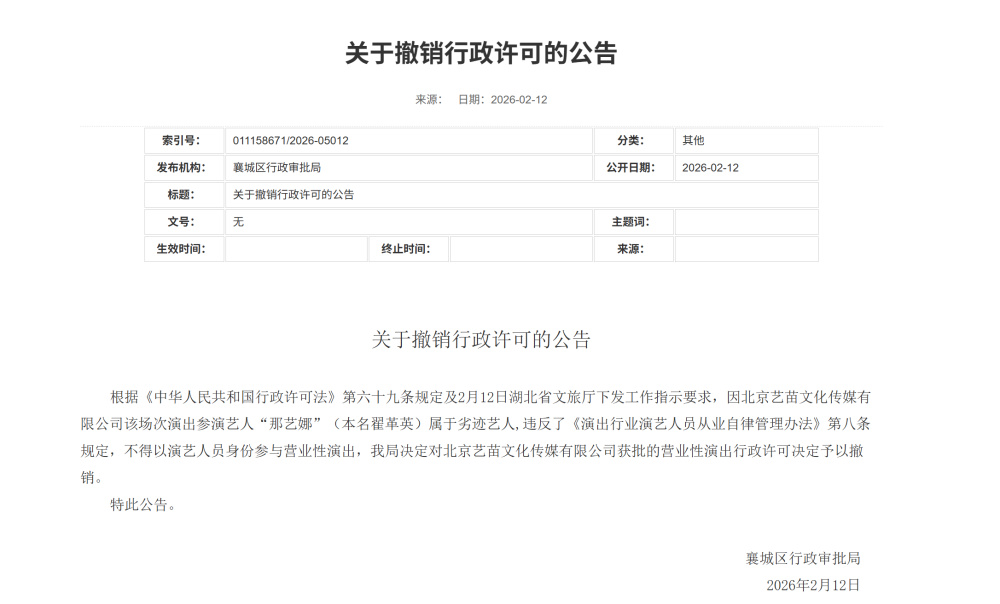Select index number 011158671/2026-05012
The width and height of the screenshot is (1000, 604).
pyautogui.click(x=290, y=141)
